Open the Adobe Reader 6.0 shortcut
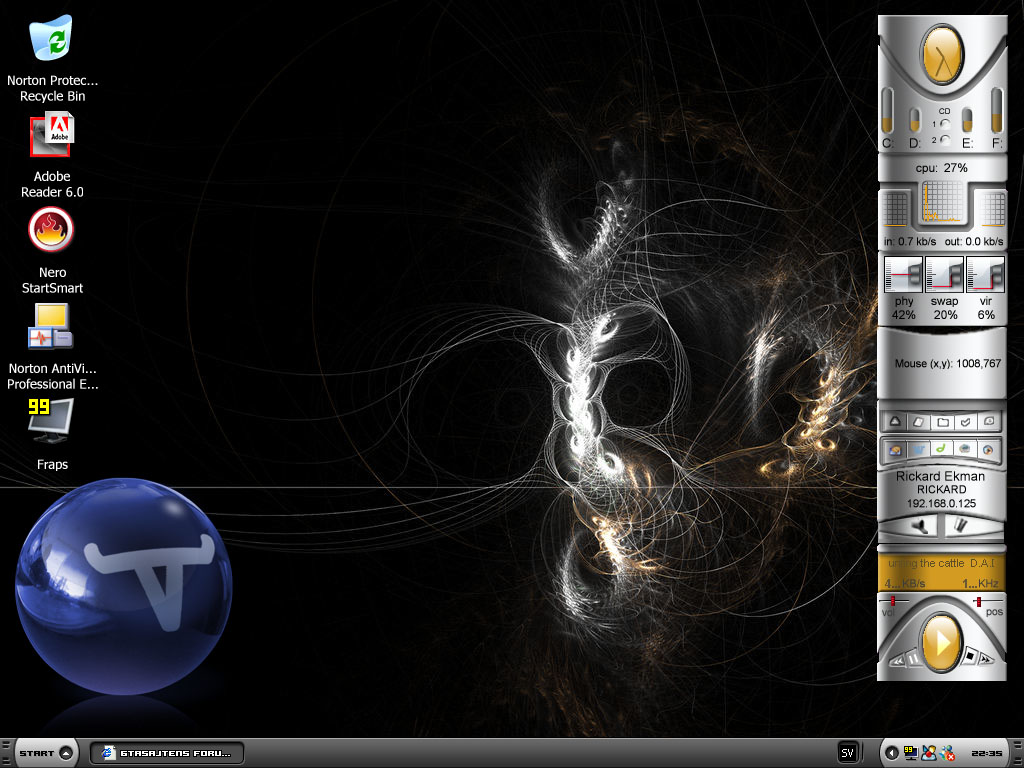This screenshot has height=768, width=1024. coord(52,137)
